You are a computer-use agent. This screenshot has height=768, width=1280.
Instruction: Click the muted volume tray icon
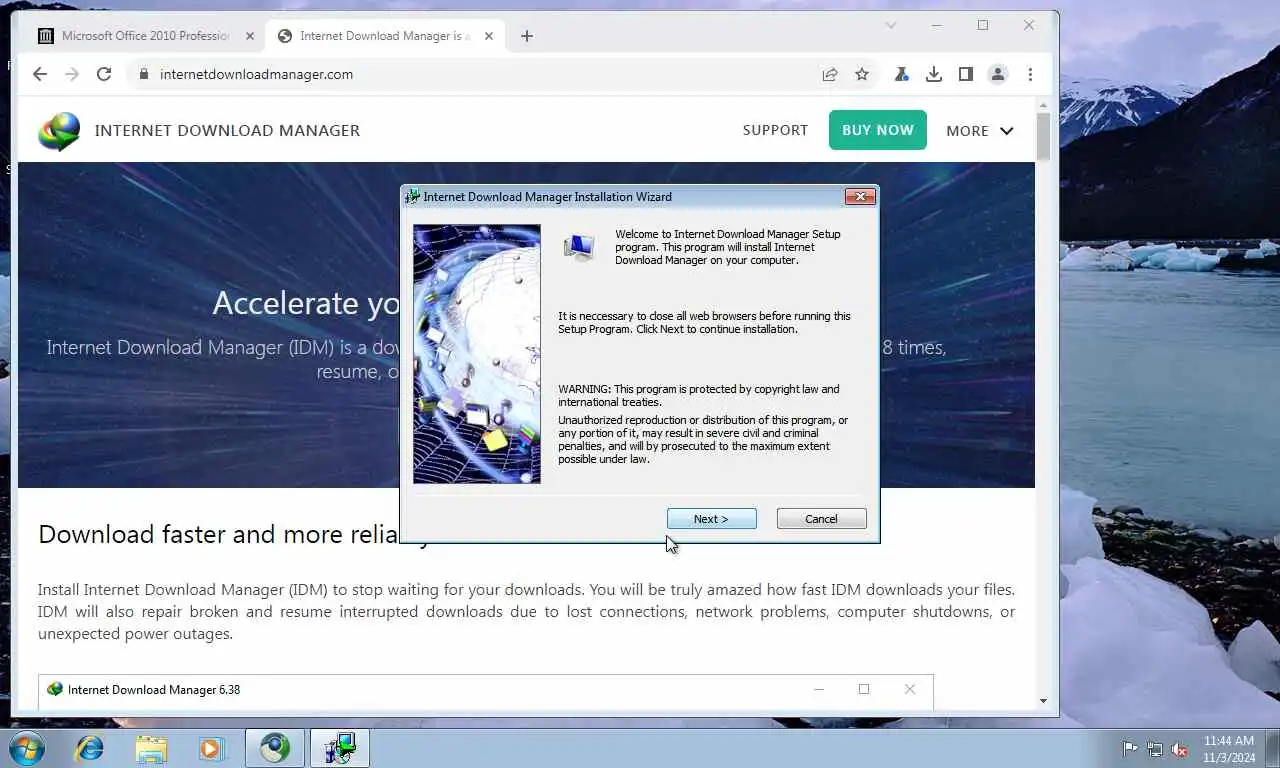pyautogui.click(x=1180, y=749)
